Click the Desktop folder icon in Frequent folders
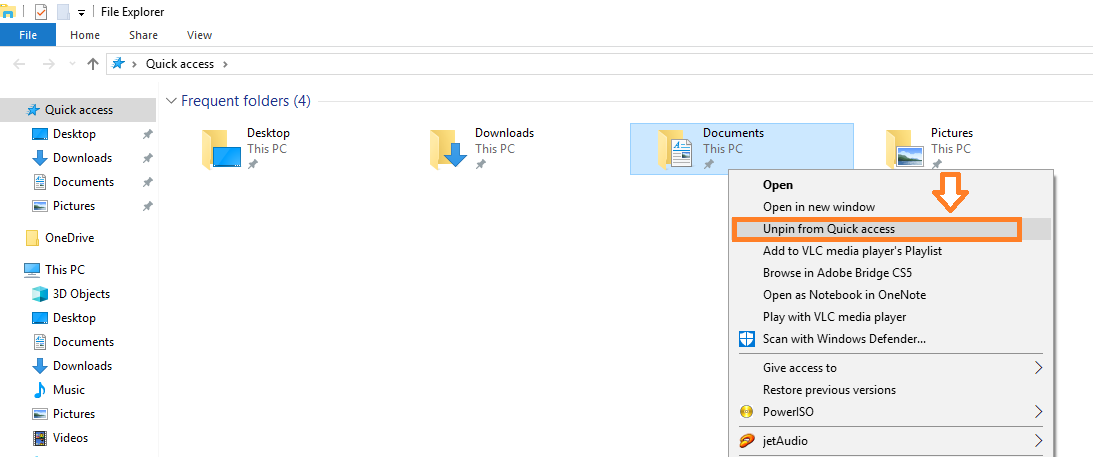This screenshot has width=1093, height=457. pyautogui.click(x=221, y=150)
